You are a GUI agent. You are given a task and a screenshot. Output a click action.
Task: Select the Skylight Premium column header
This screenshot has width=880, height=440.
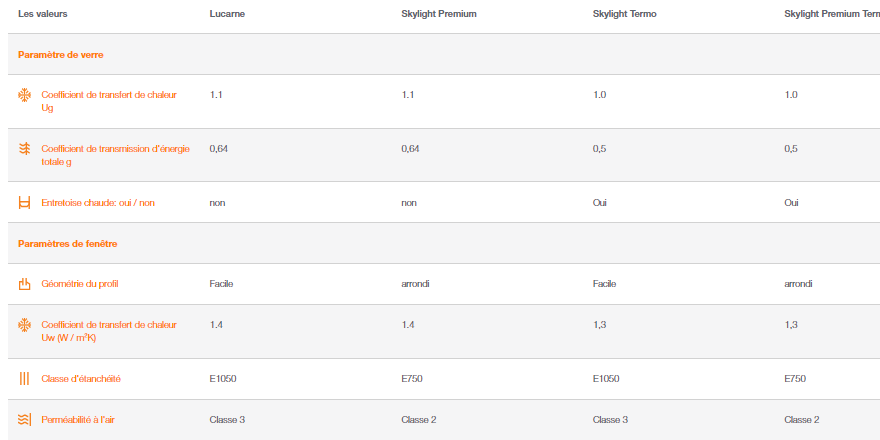[439, 14]
